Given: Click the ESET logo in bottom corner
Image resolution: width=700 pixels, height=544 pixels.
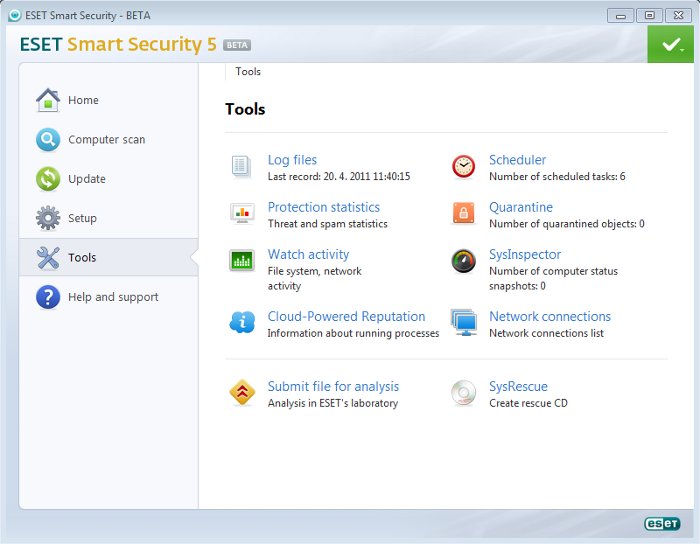Looking at the screenshot, I should pyautogui.click(x=662, y=523).
